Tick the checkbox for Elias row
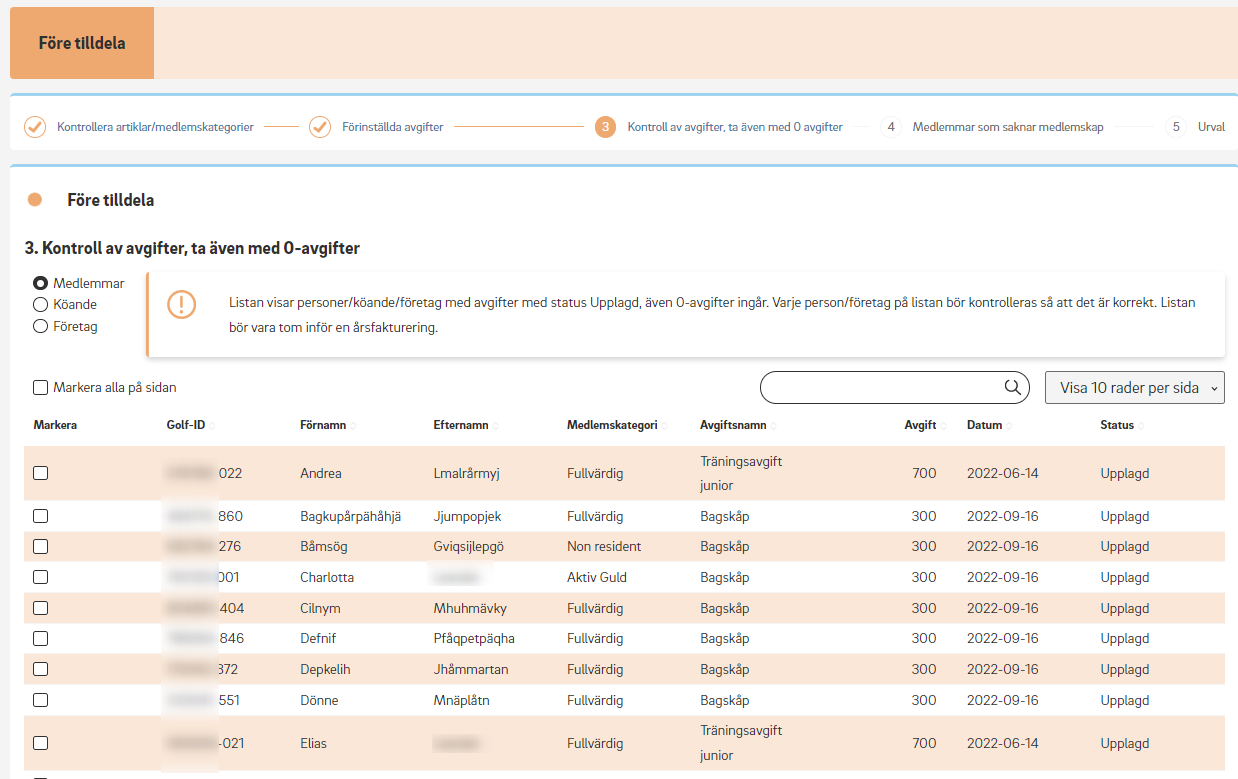 pos(41,743)
